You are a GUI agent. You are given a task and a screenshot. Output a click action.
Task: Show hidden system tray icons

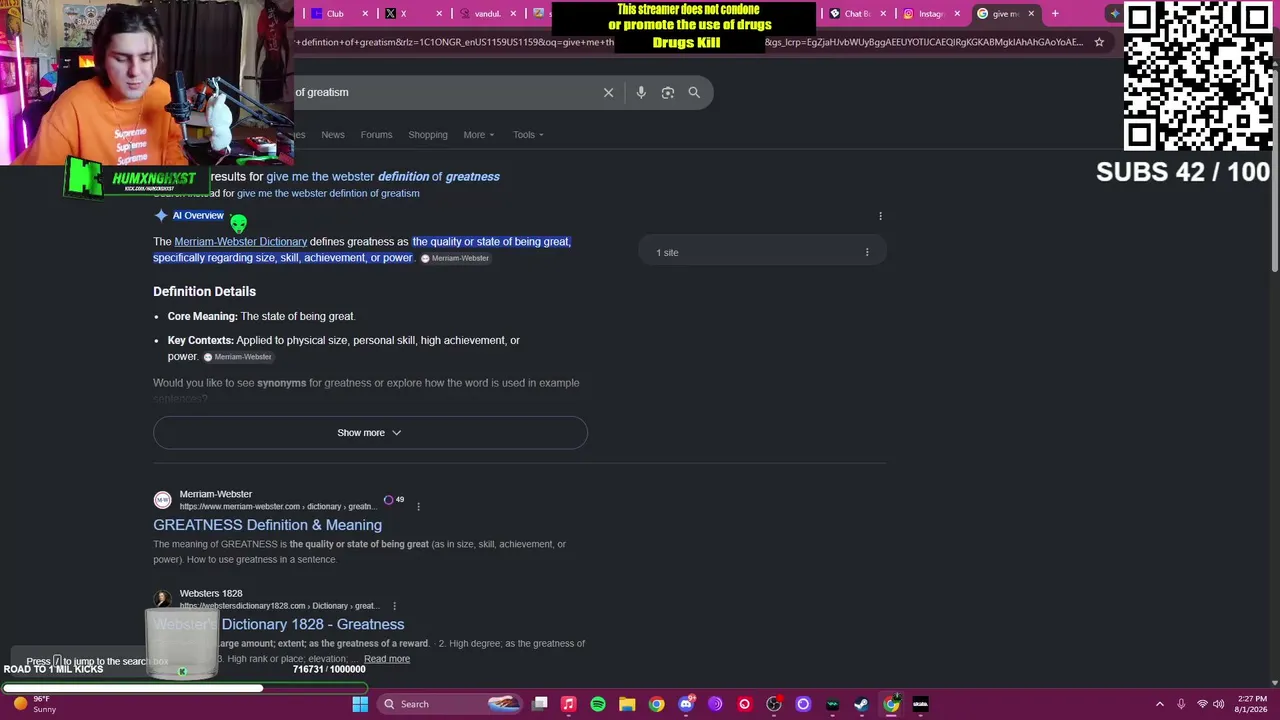tap(1160, 704)
